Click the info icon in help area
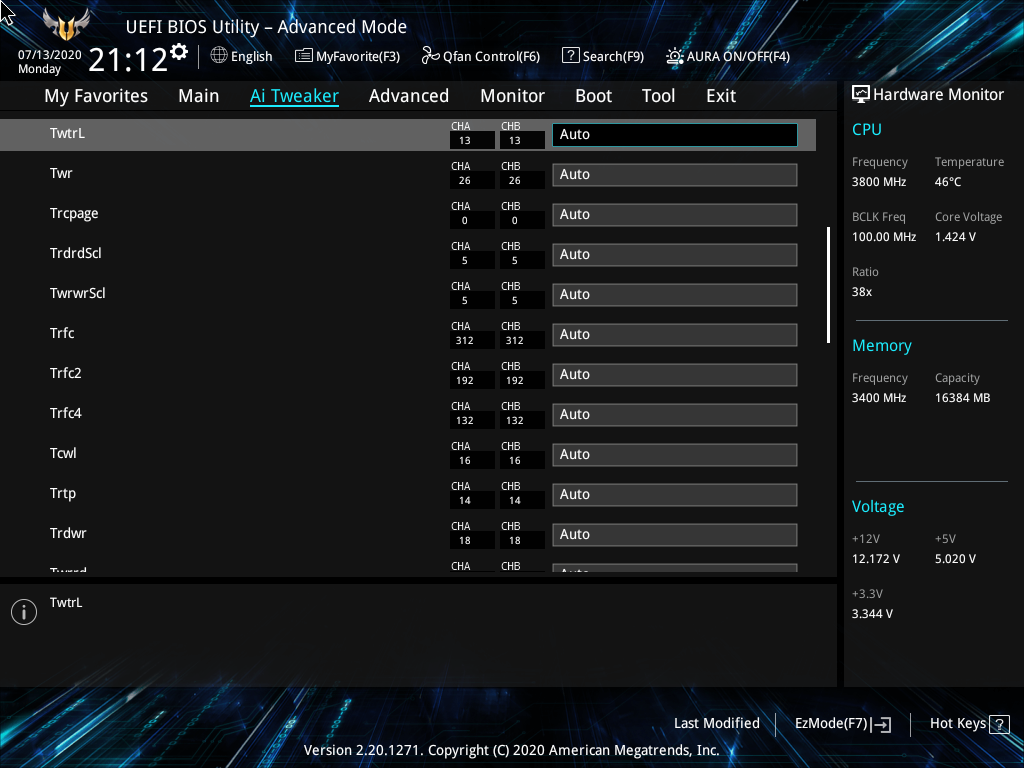The width and height of the screenshot is (1024, 768). [24, 612]
